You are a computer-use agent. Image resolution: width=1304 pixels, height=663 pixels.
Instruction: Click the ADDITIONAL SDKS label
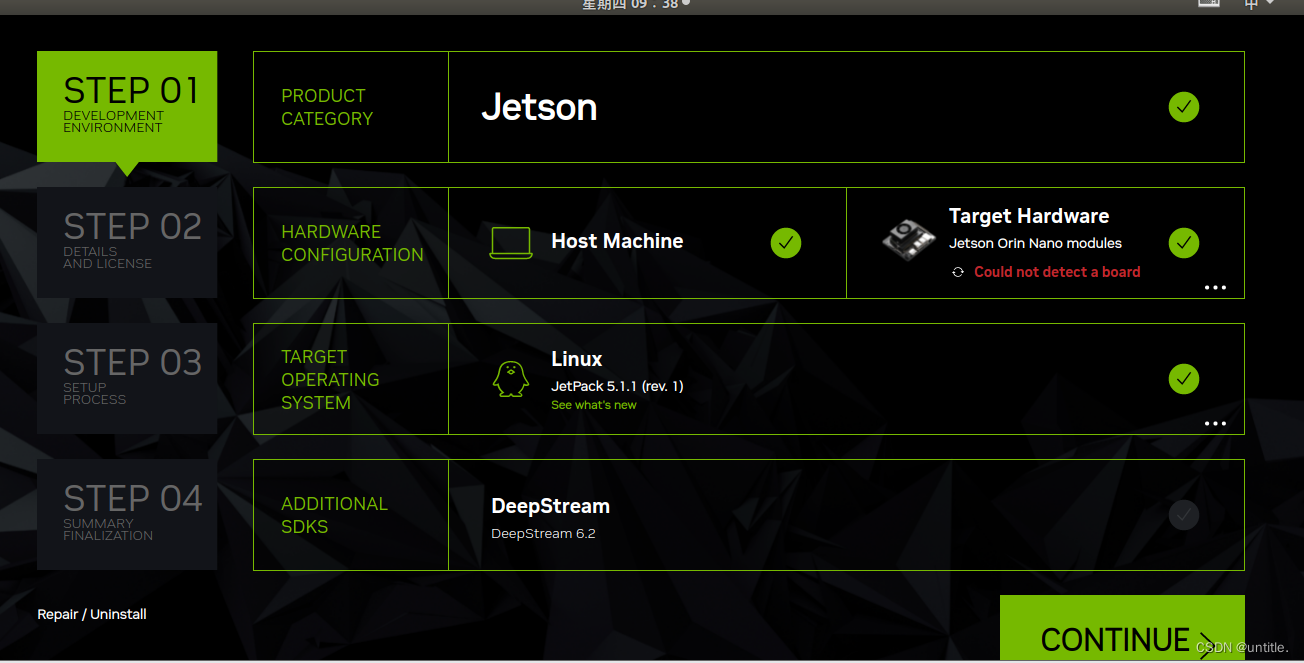click(334, 515)
